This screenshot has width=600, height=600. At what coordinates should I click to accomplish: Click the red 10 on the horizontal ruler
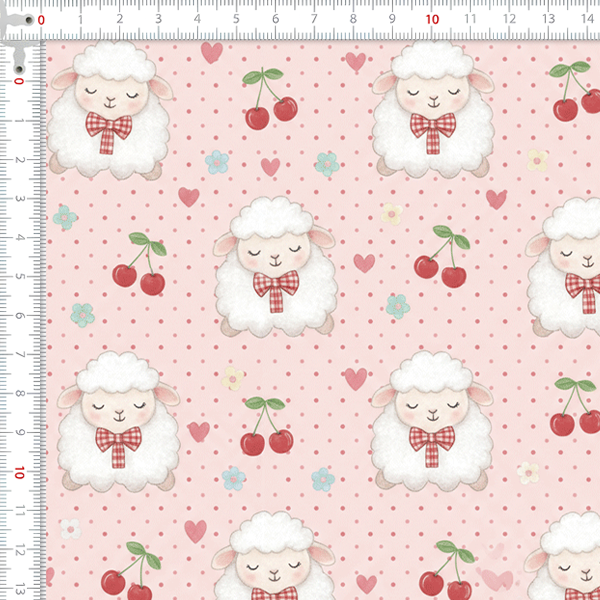point(432,20)
